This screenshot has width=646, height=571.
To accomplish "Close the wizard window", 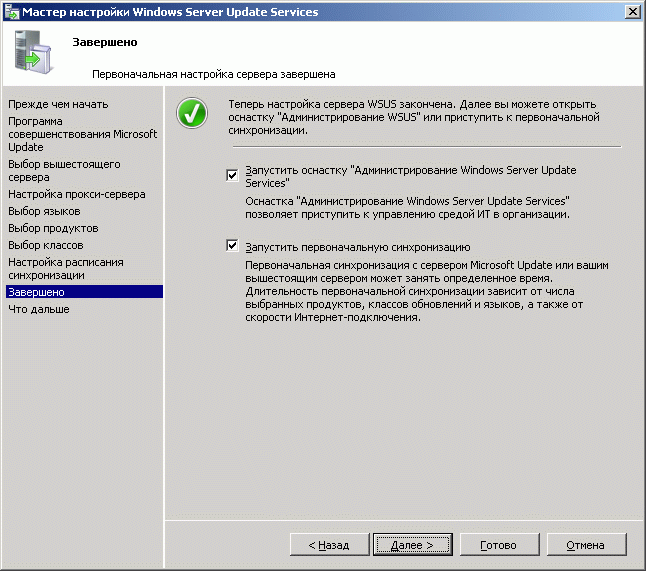I will tap(632, 12).
